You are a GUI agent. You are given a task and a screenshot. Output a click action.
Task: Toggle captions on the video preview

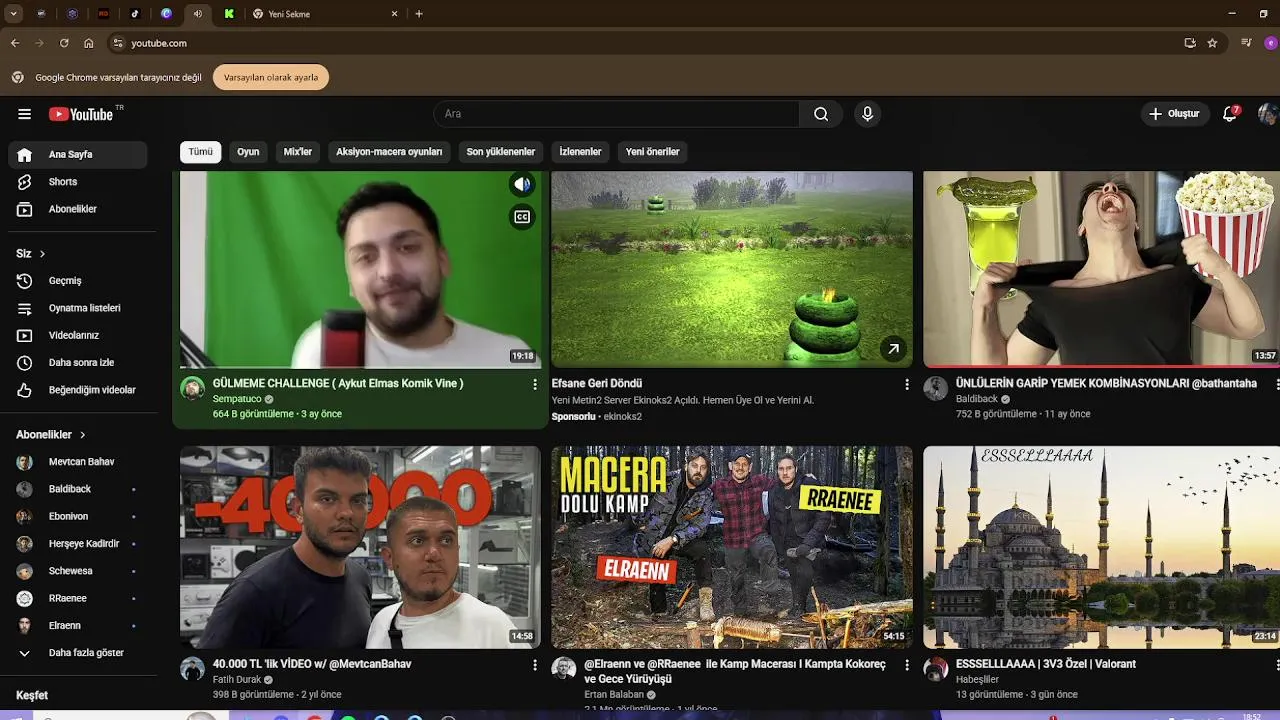coord(522,216)
